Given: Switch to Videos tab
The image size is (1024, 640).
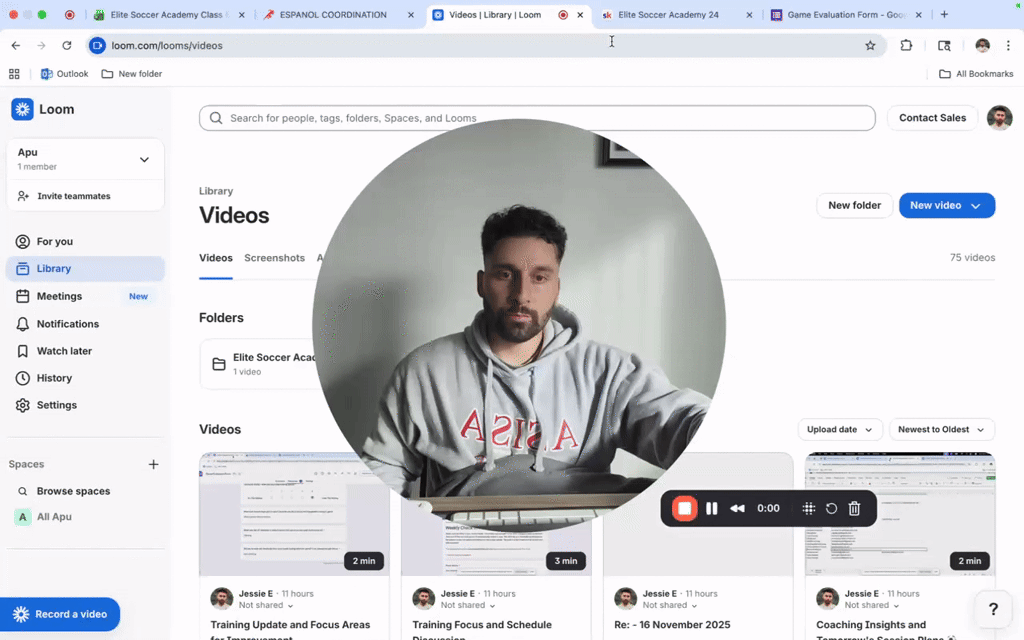Looking at the screenshot, I should pyautogui.click(x=216, y=258).
